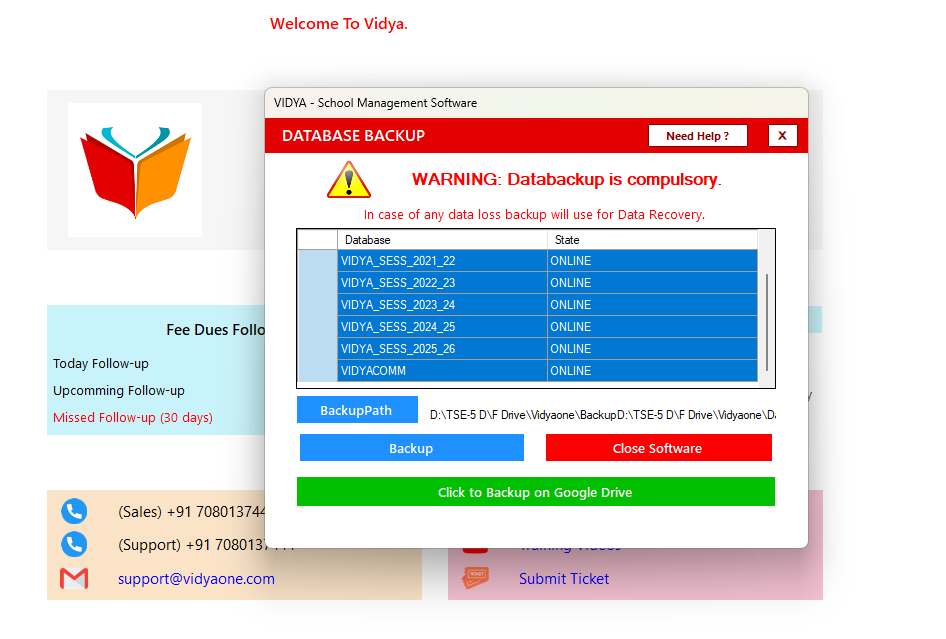The image size is (946, 639).
Task: Click the Welcome To Vidya heading
Action: (339, 24)
